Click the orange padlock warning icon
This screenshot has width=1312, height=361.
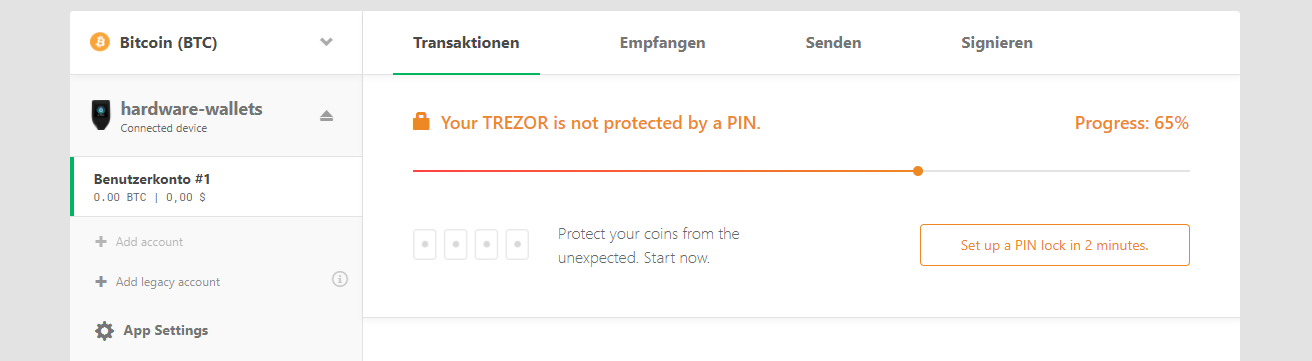pyautogui.click(x=421, y=123)
